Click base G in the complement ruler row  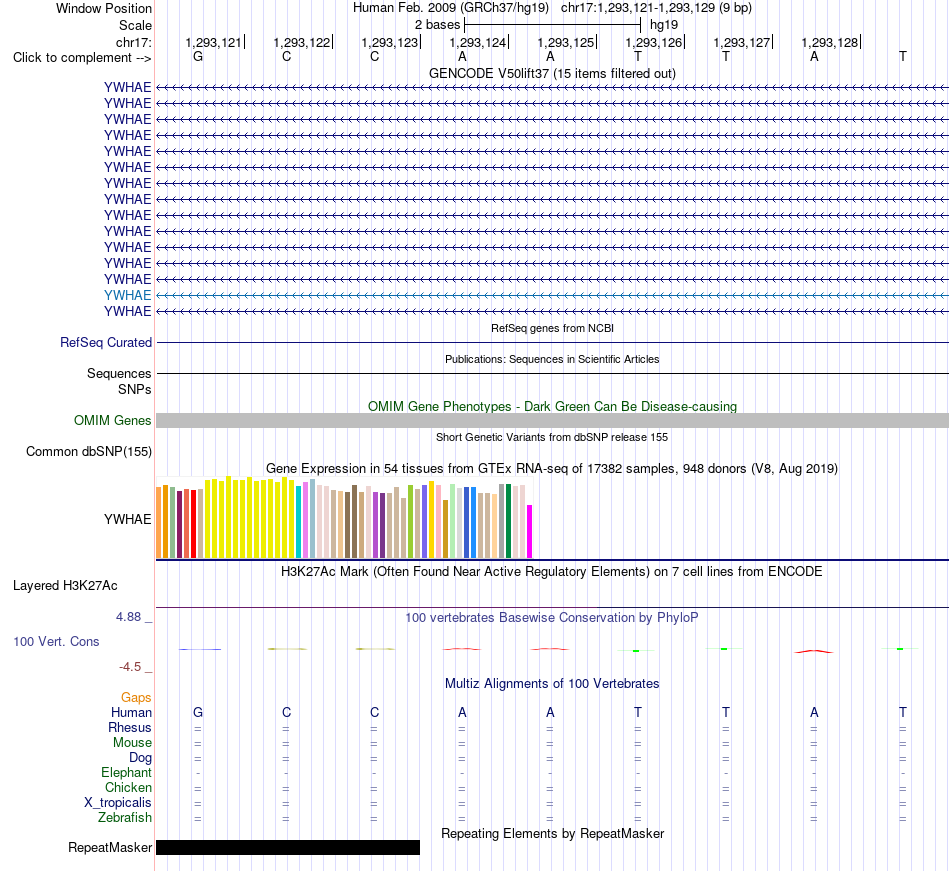pyautogui.click(x=198, y=57)
